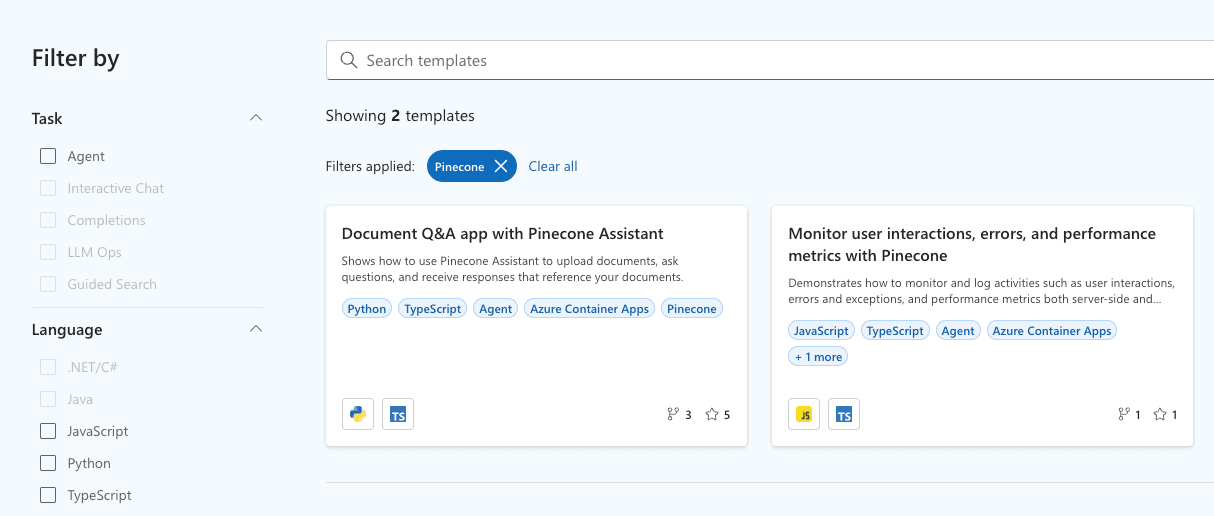Viewport: 1214px width, 516px height.
Task: Click star icon on Document Q&A card
Action: [712, 414]
